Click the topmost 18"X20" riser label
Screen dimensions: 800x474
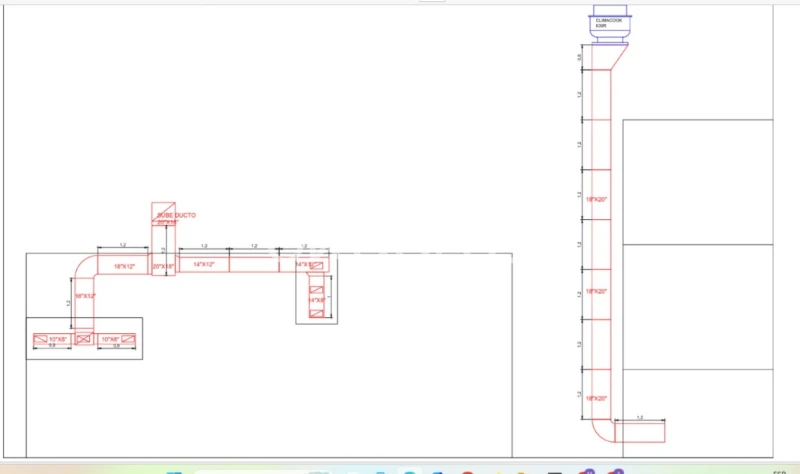click(x=597, y=199)
